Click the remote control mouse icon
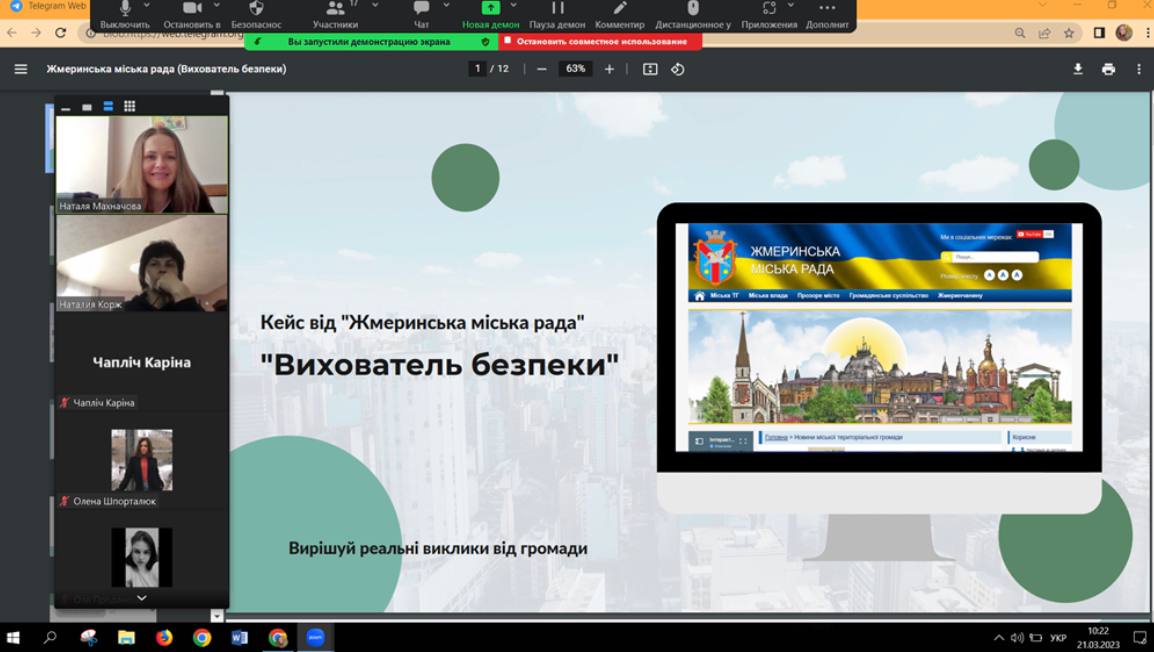This screenshot has width=1154, height=652. [692, 9]
